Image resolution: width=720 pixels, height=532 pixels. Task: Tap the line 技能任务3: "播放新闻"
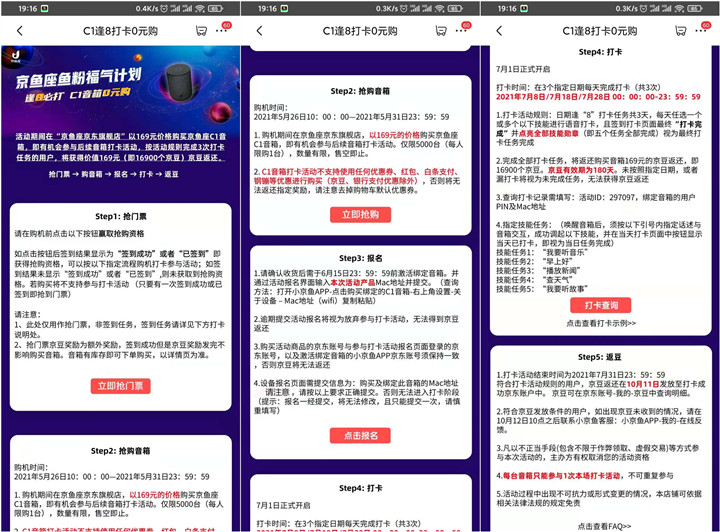[538, 271]
